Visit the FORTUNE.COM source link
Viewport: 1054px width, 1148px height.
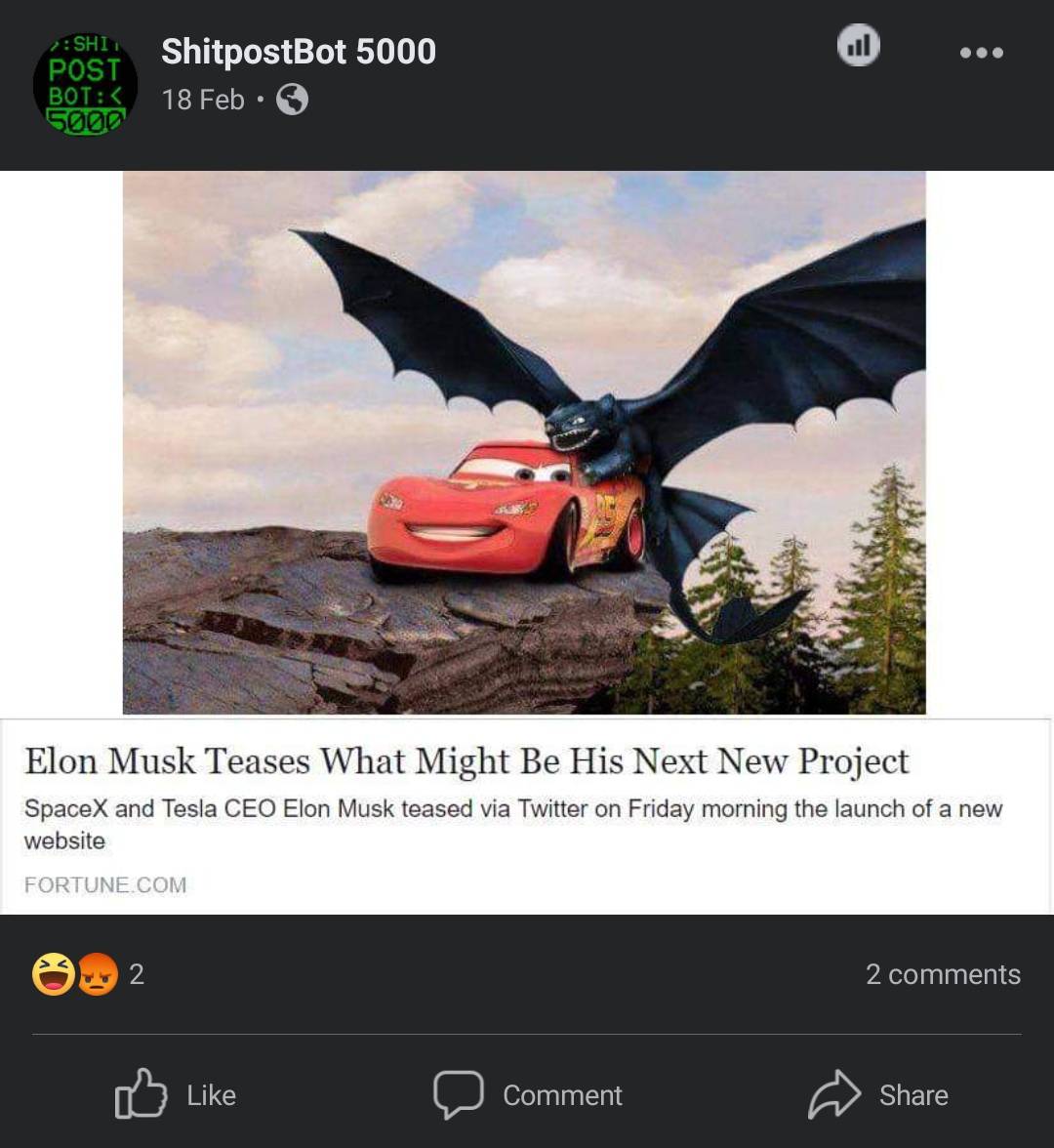pyautogui.click(x=105, y=884)
